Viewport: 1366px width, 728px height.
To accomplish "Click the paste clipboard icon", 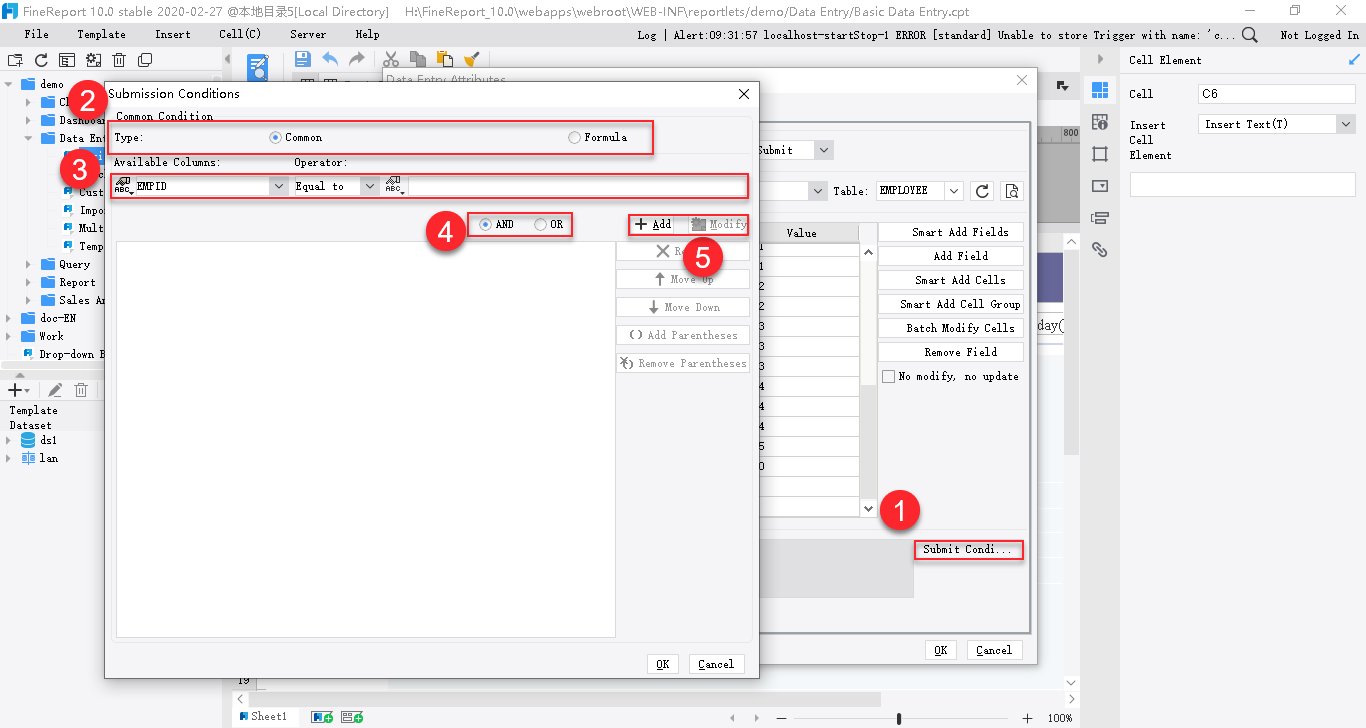I will tap(445, 59).
